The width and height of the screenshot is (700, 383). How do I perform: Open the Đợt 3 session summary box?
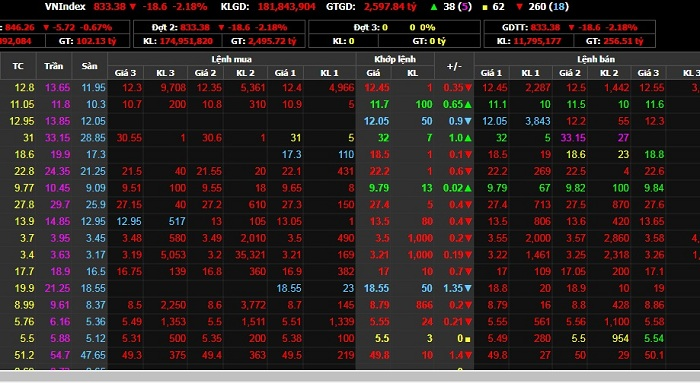(394, 34)
